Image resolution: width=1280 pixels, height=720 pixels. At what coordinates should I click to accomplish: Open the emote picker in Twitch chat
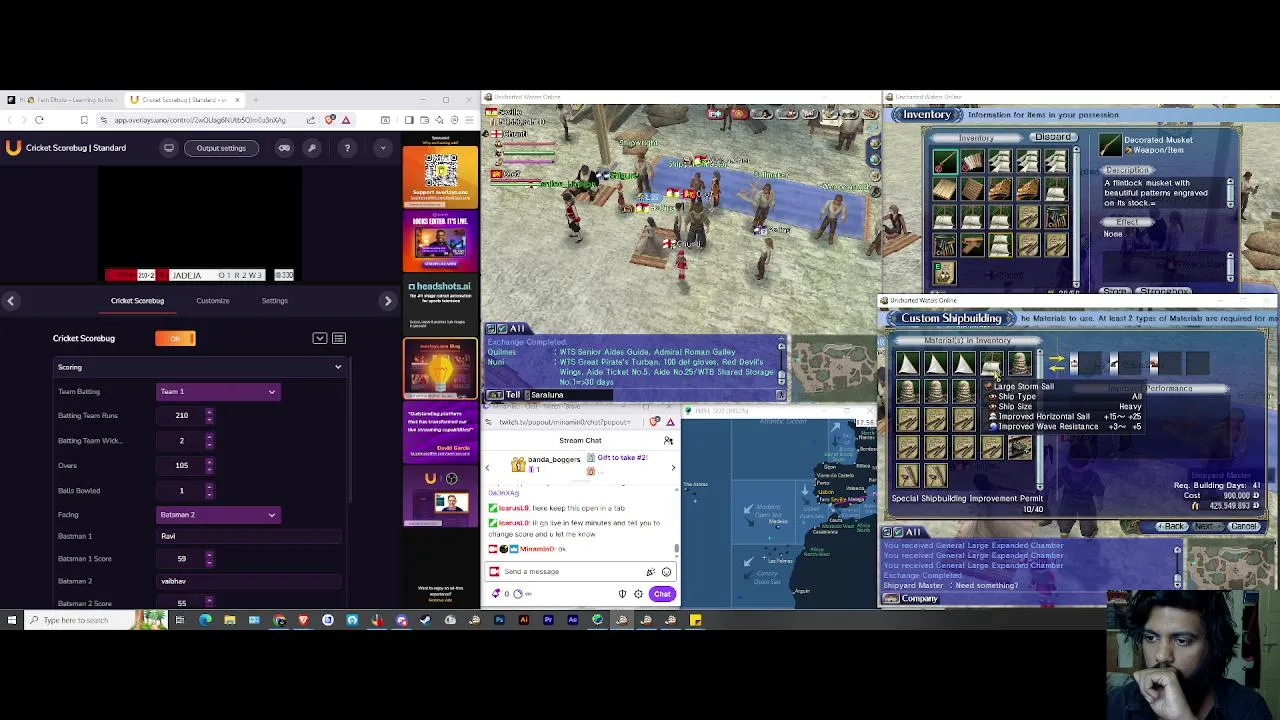pyautogui.click(x=666, y=572)
